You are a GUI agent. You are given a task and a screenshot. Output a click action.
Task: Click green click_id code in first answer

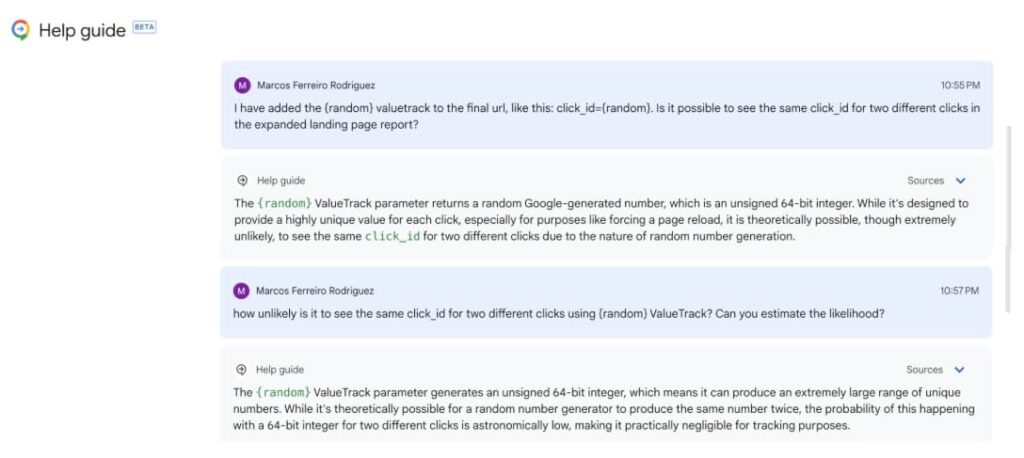point(392,236)
